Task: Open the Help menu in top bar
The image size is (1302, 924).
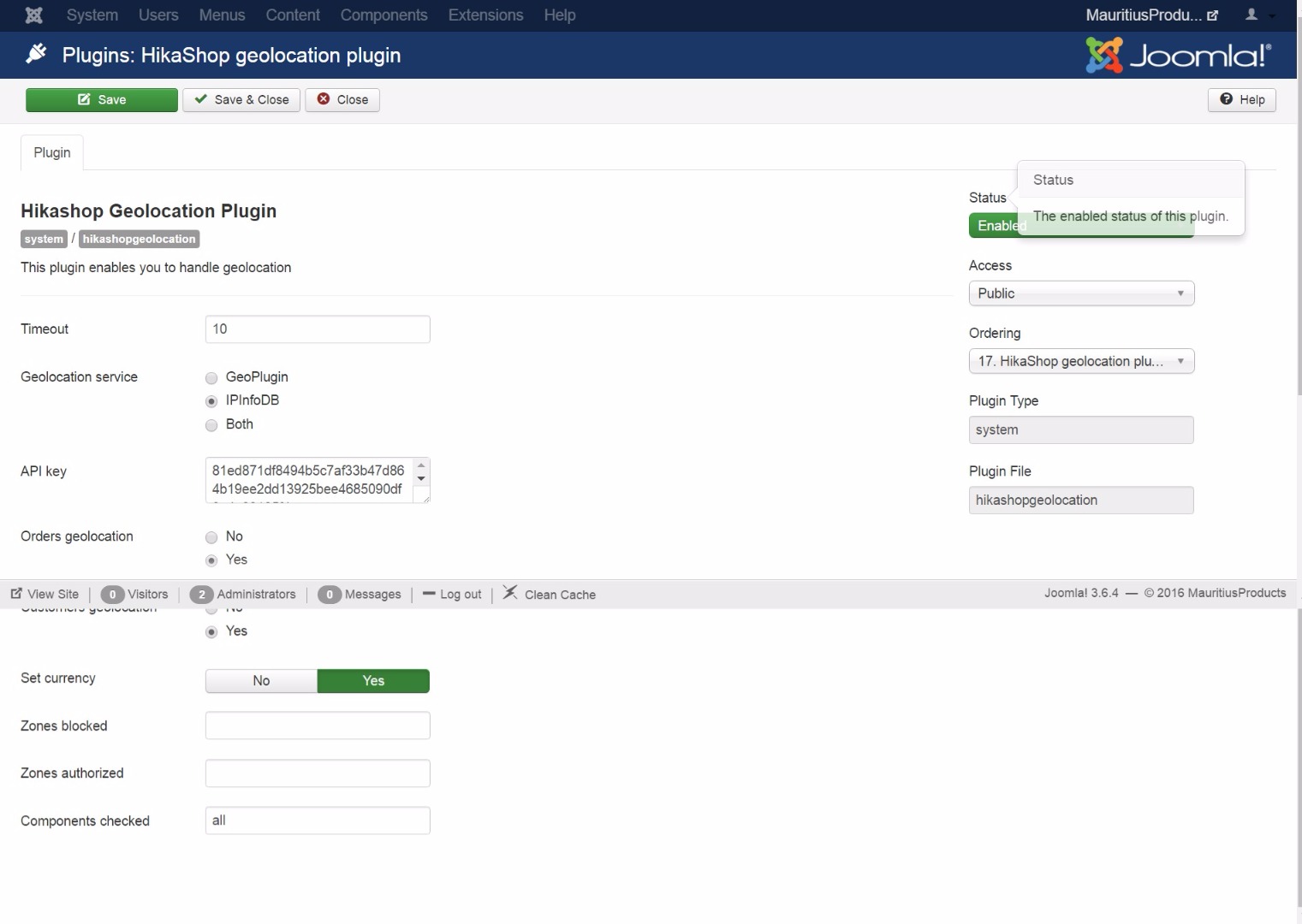Action: coord(560,15)
